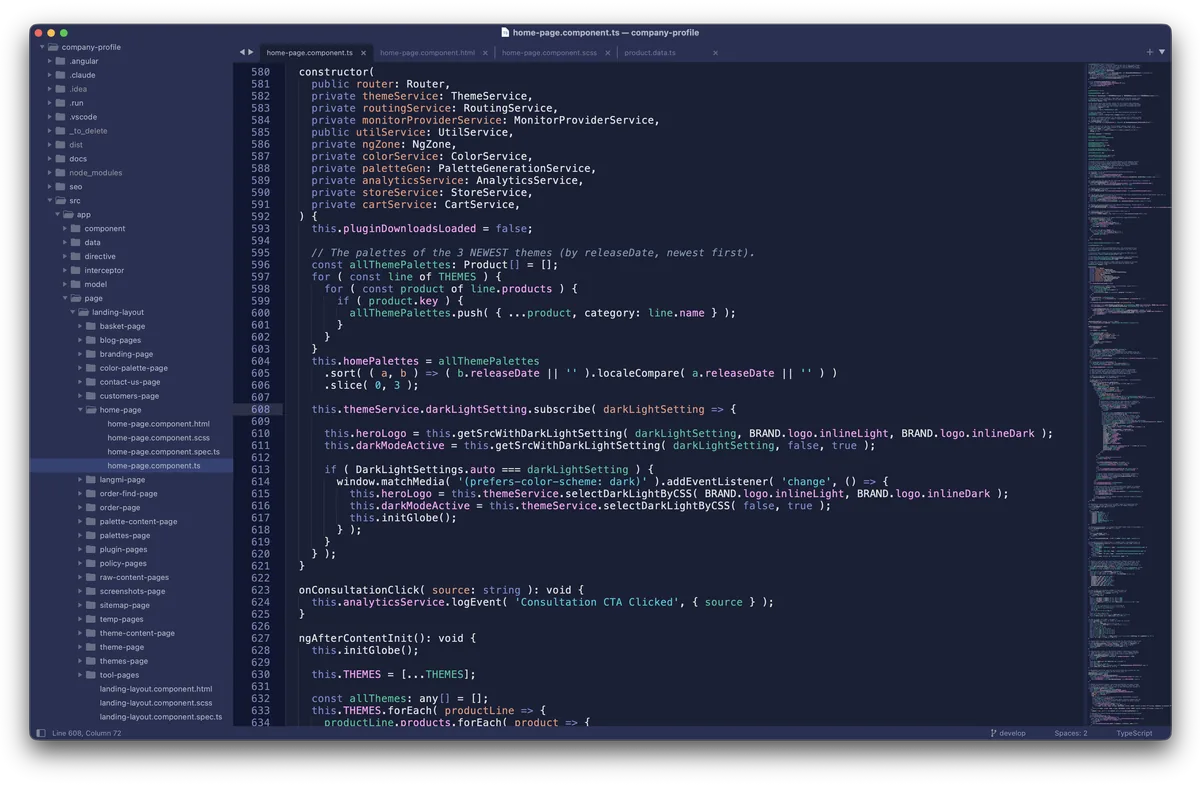Screen dimensions: 1200x787
Task: Click the data folder icon
Action: coord(76,242)
